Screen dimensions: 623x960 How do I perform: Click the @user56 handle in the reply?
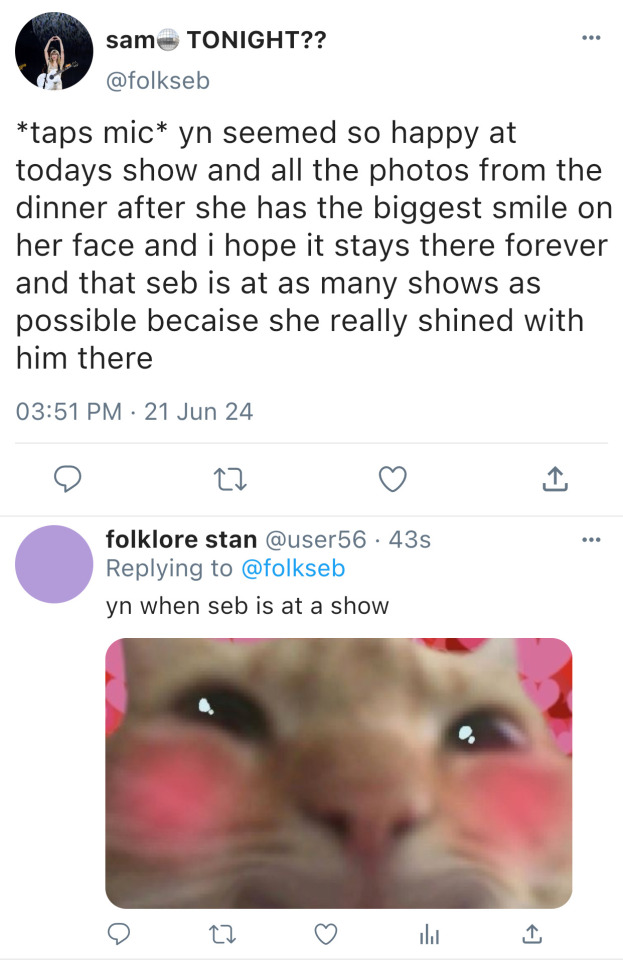(313, 540)
